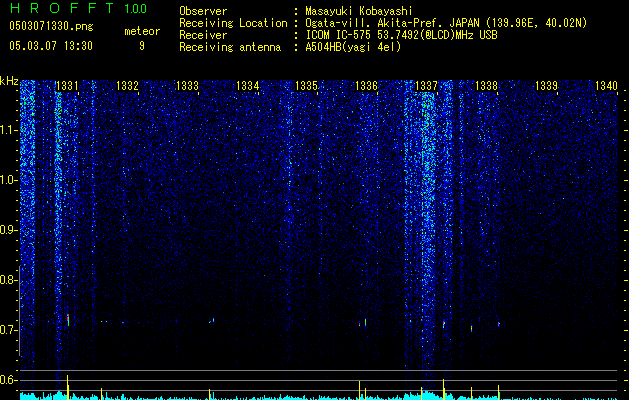
Task: Click the 0.8 kHz axis label
Action: click(x=8, y=280)
